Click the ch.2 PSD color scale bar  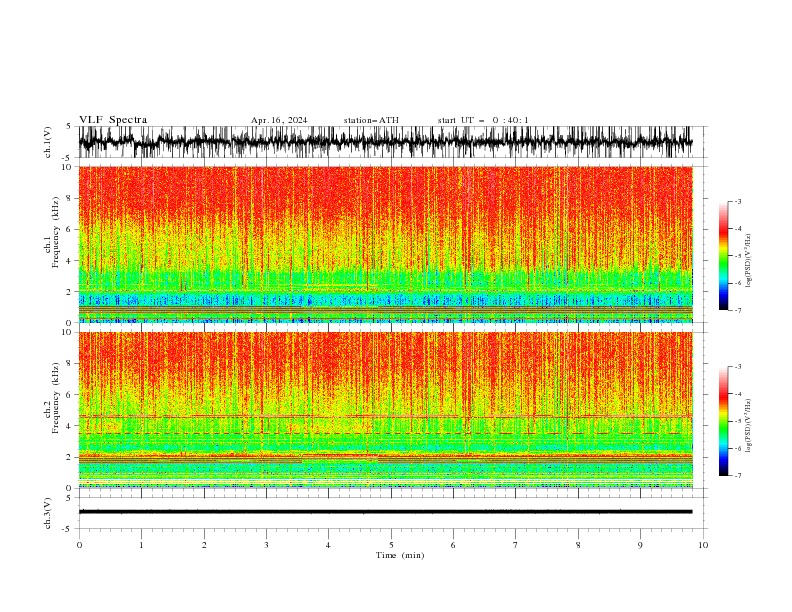[723, 421]
